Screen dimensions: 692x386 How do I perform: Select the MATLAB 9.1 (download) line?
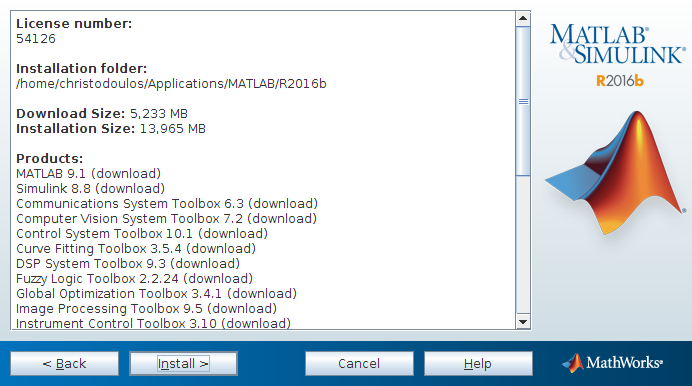[88, 174]
